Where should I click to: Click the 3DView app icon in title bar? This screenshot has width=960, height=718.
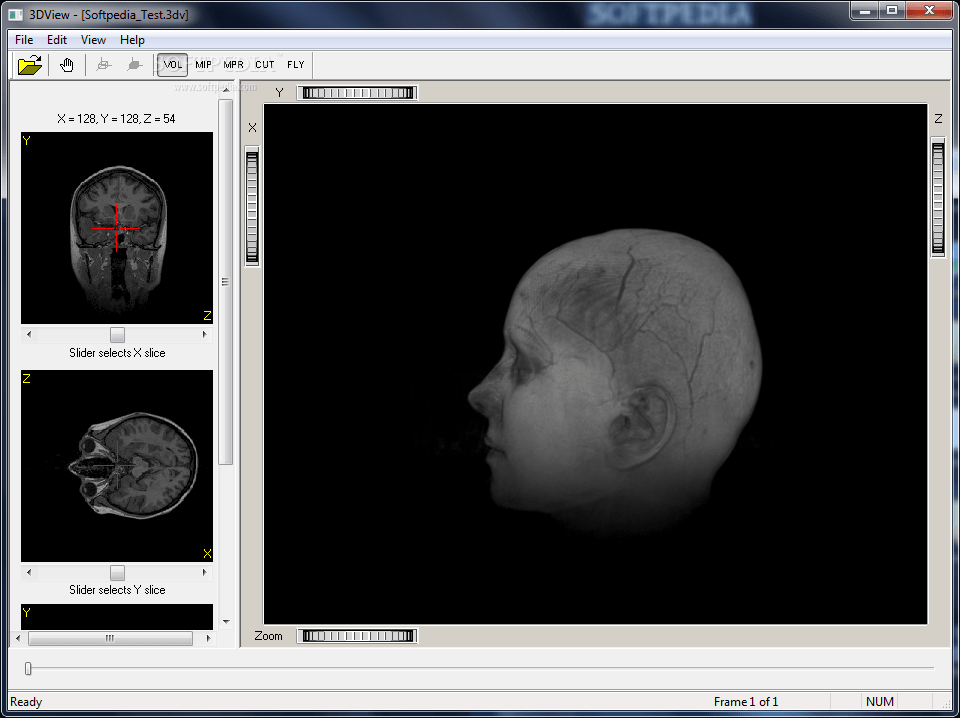[x=16, y=15]
